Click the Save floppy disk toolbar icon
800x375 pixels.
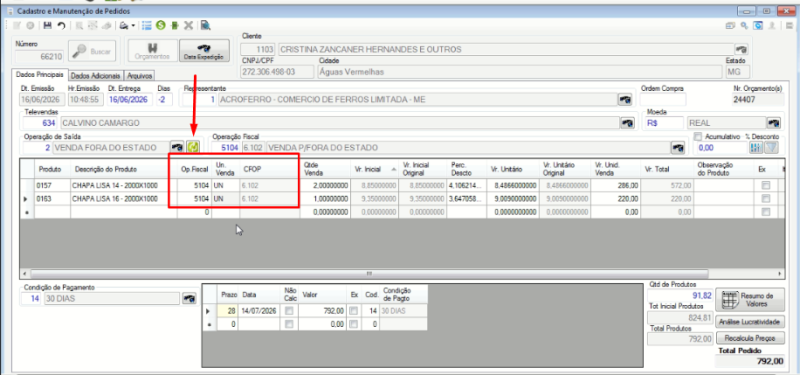click(48, 25)
